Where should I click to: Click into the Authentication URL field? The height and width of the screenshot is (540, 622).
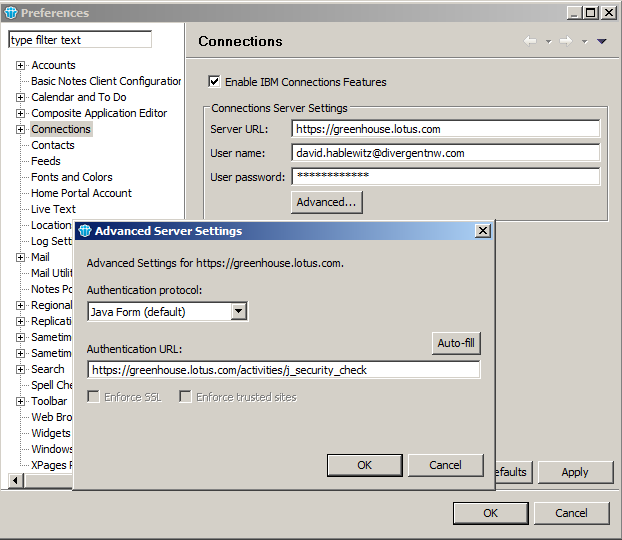pyautogui.click(x=283, y=370)
